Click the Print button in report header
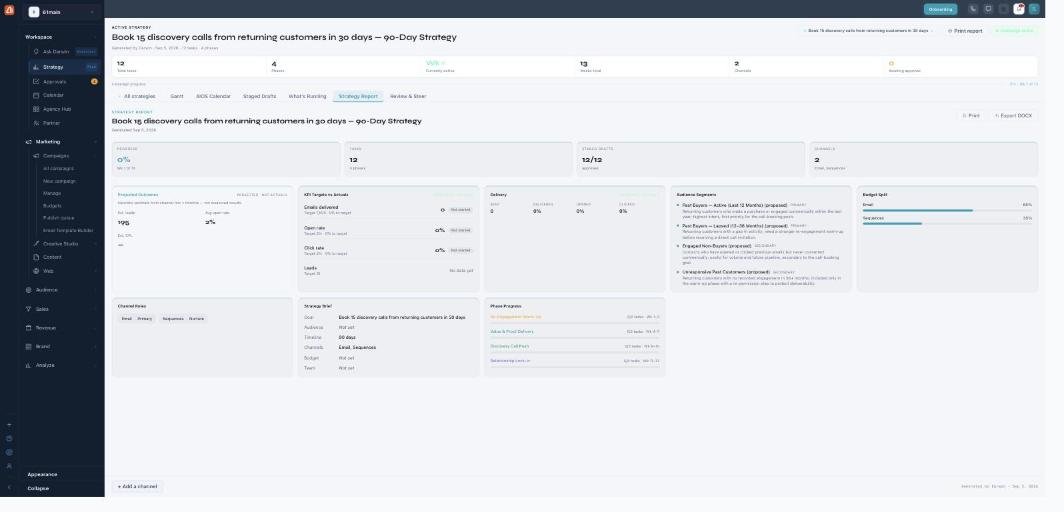 (971, 116)
